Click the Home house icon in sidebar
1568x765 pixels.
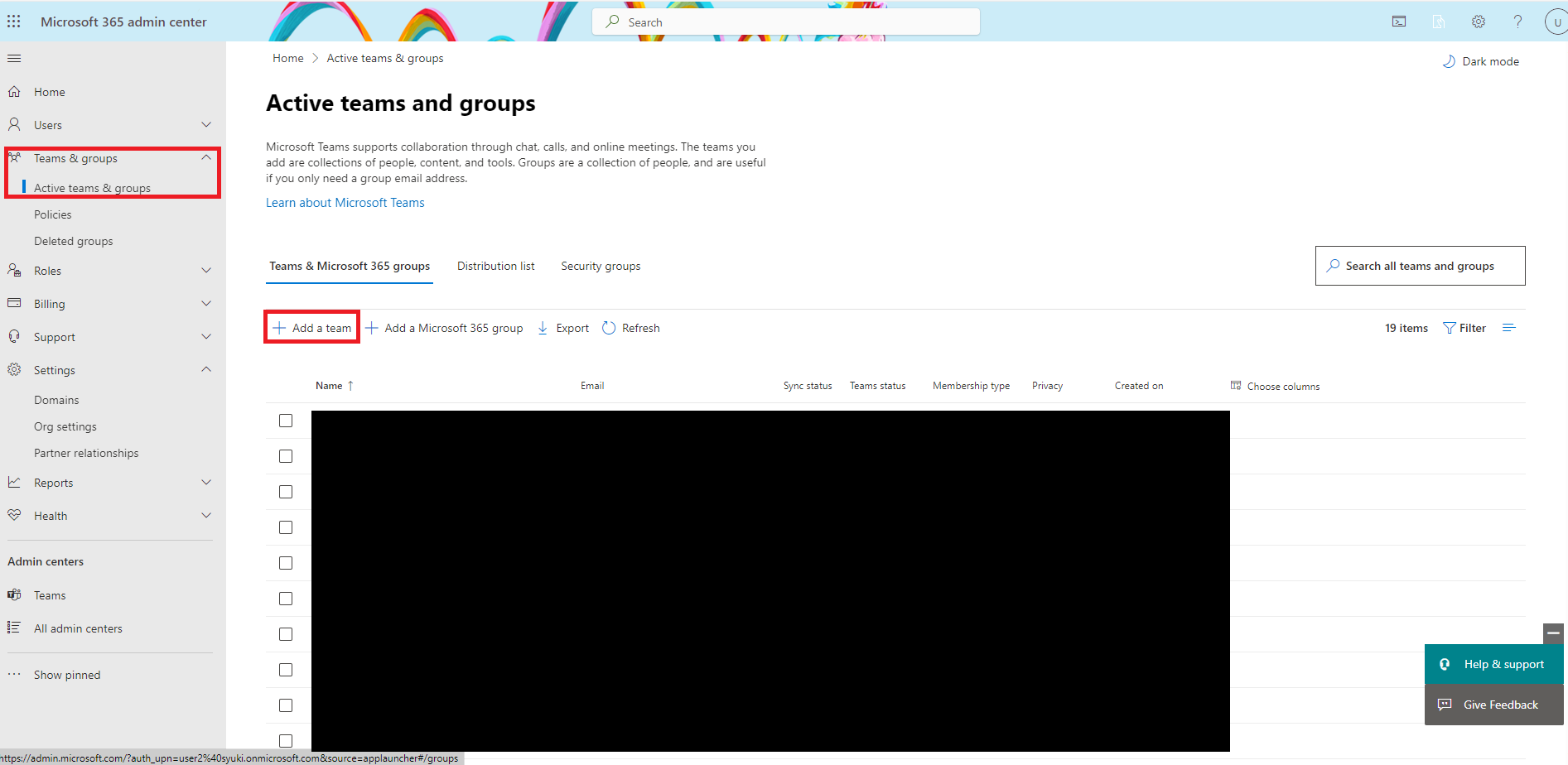pos(14,91)
